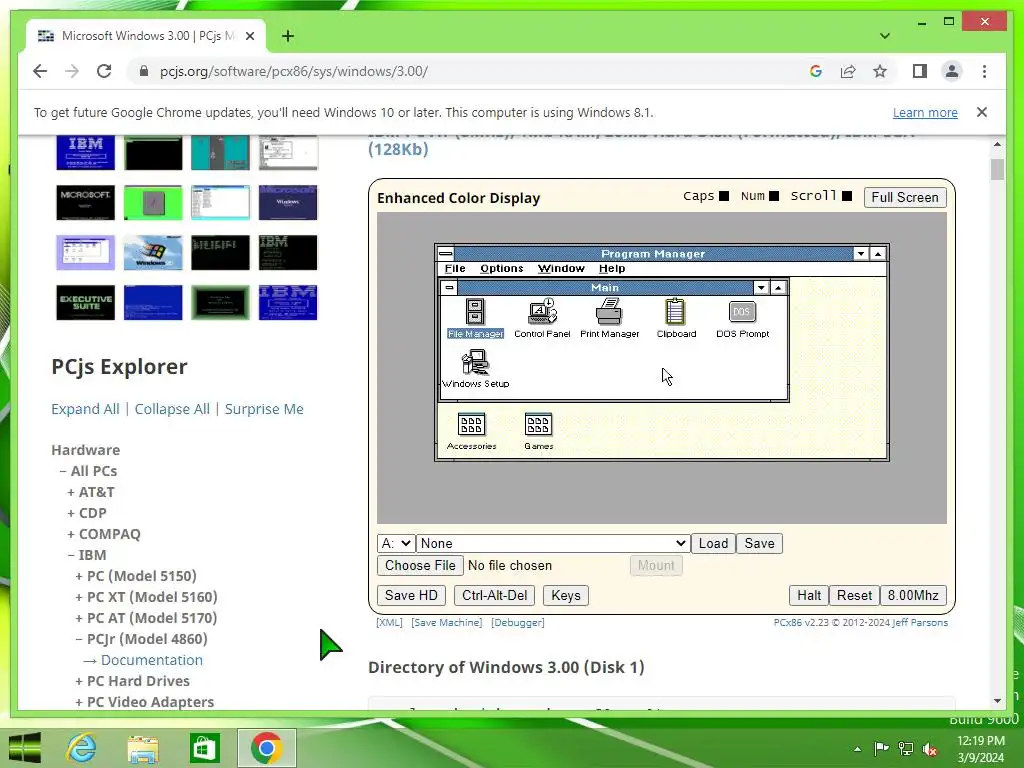Screen dimensions: 1024x768
Task: Click the Full Screen button
Action: tap(904, 197)
